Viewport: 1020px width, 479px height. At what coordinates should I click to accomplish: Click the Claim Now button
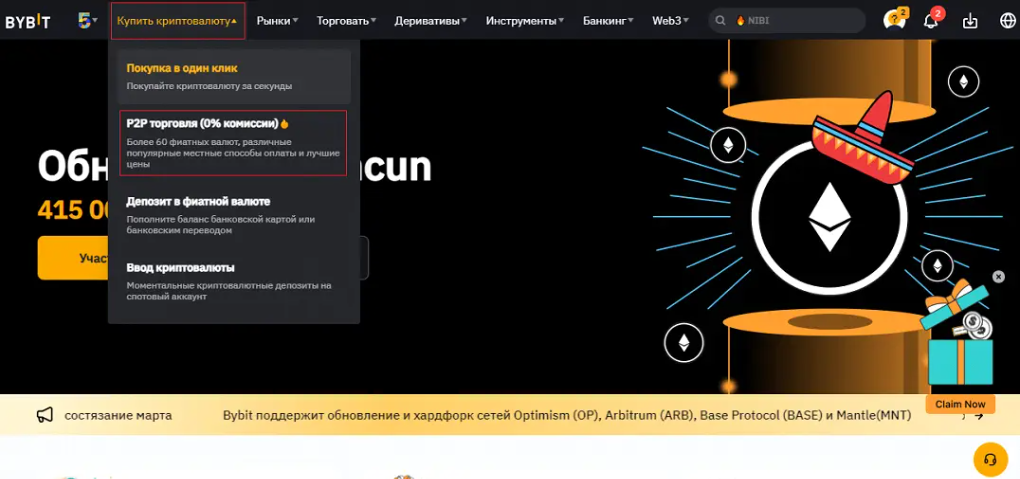(x=960, y=404)
